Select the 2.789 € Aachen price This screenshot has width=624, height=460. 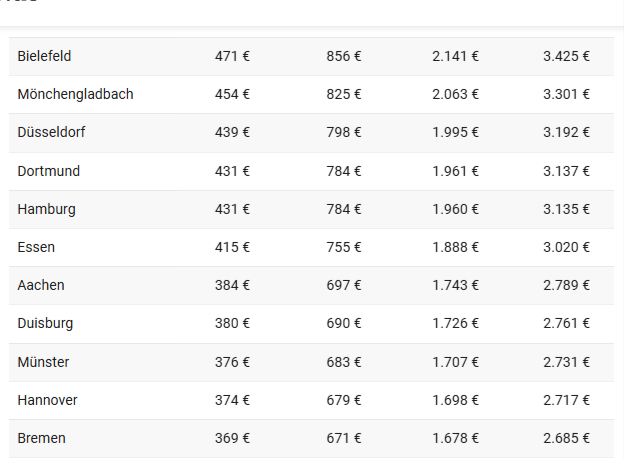(566, 285)
